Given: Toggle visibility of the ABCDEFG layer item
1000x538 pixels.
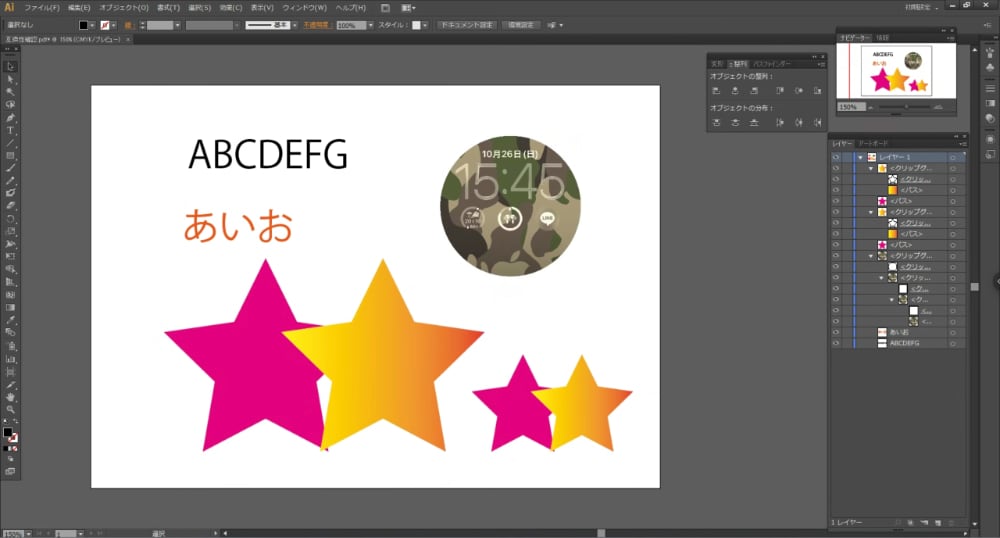Looking at the screenshot, I should (835, 343).
